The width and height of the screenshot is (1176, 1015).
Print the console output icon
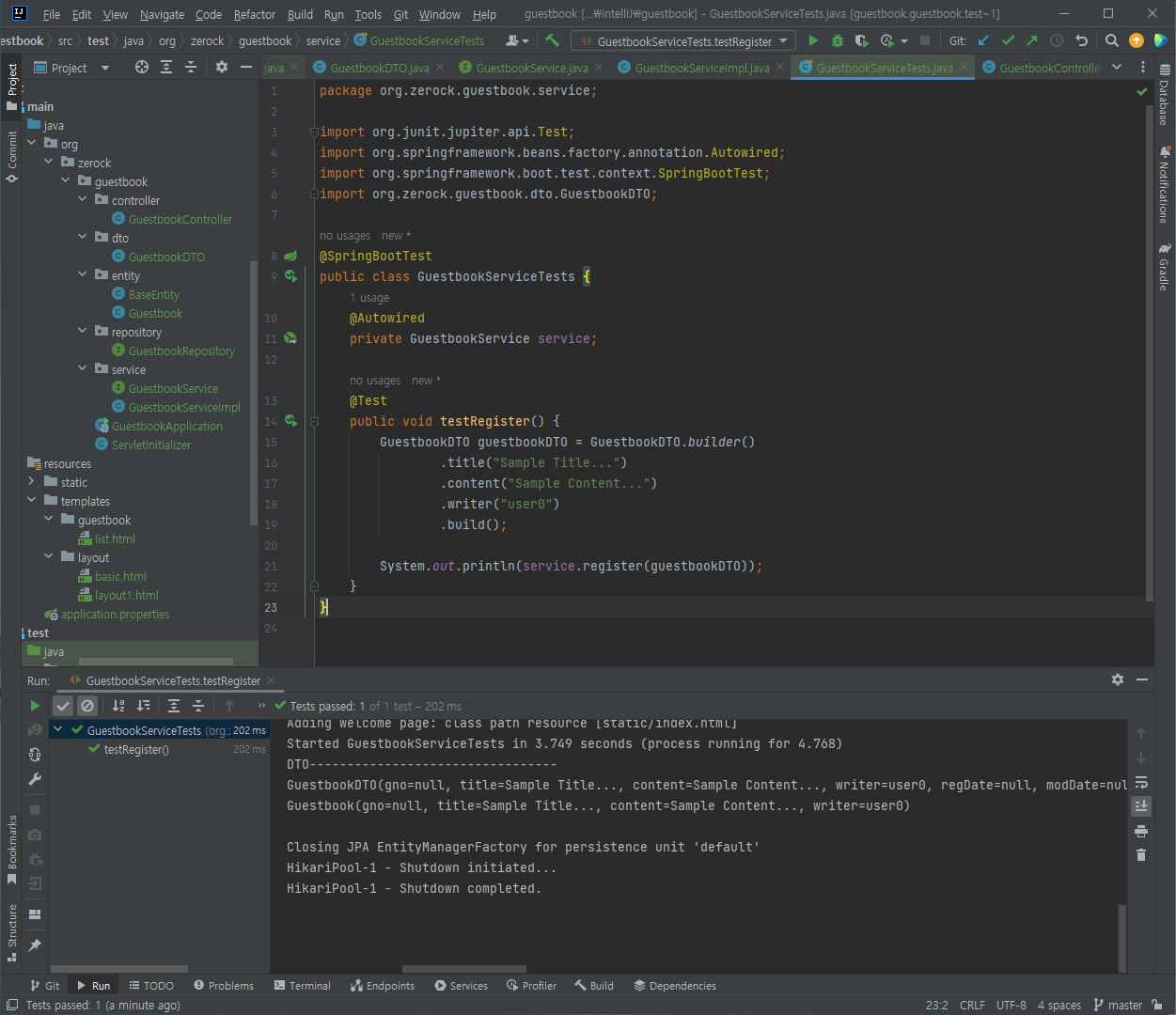click(1141, 831)
